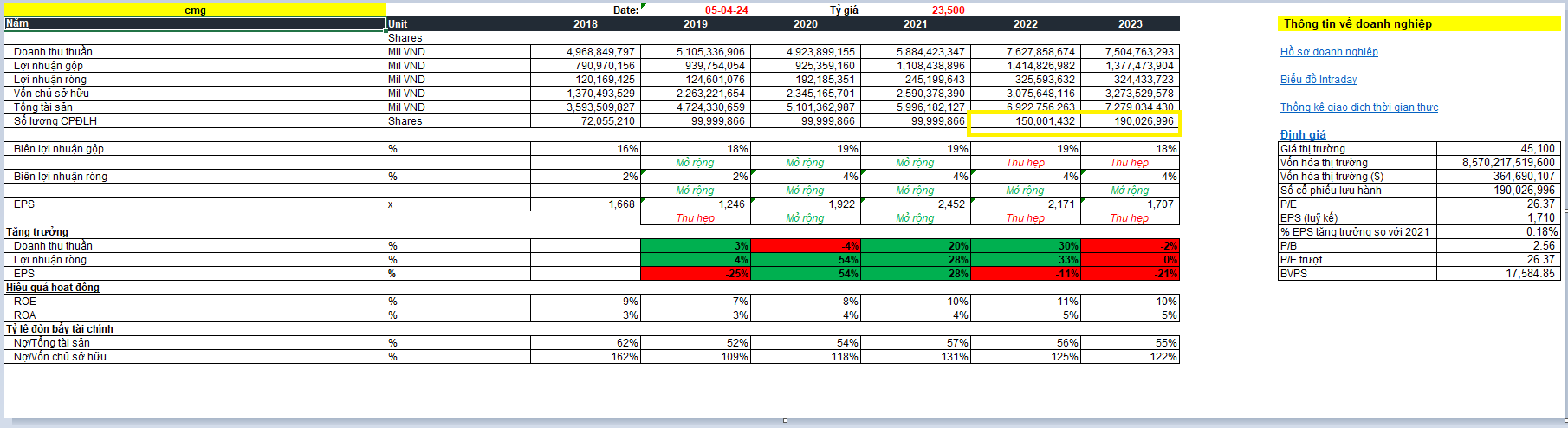1568x428 pixels.
Task: Select the red -25% EPS growth cell
Action: 696,274
